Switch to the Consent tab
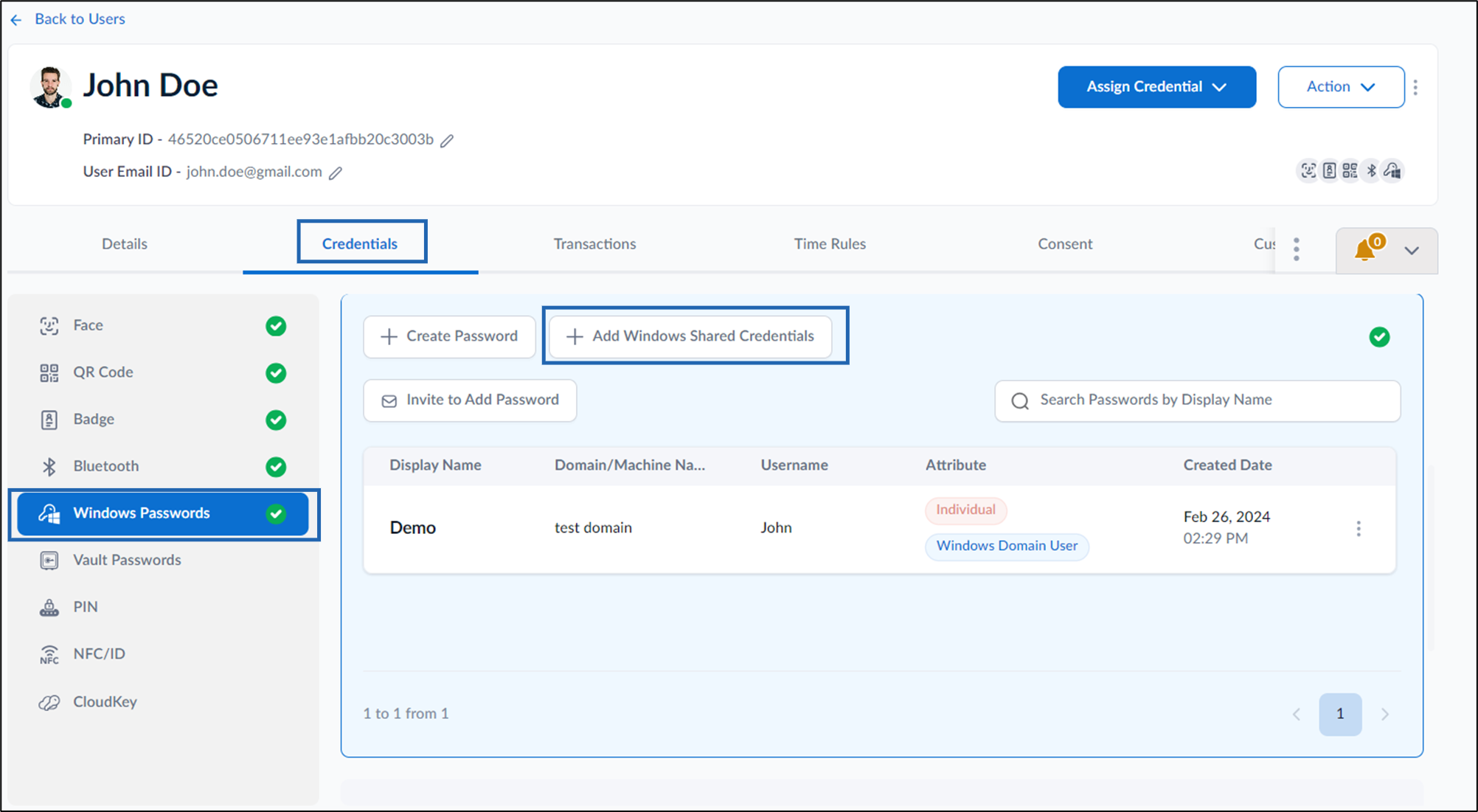 1065,243
